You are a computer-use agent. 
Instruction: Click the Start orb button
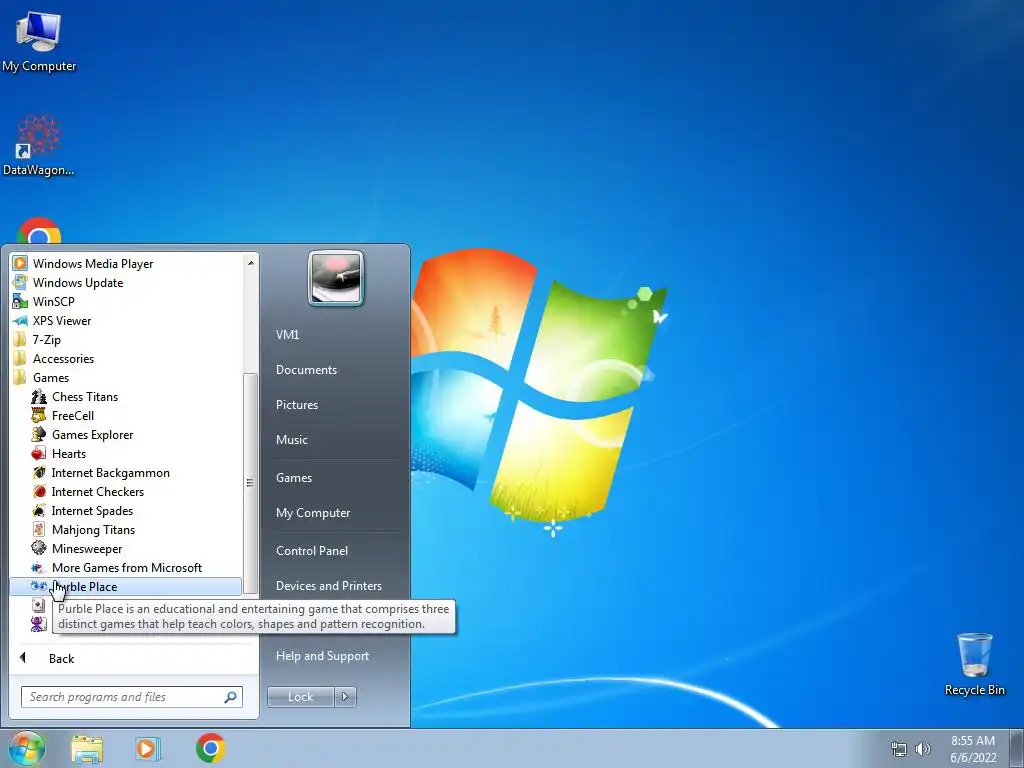(27, 748)
